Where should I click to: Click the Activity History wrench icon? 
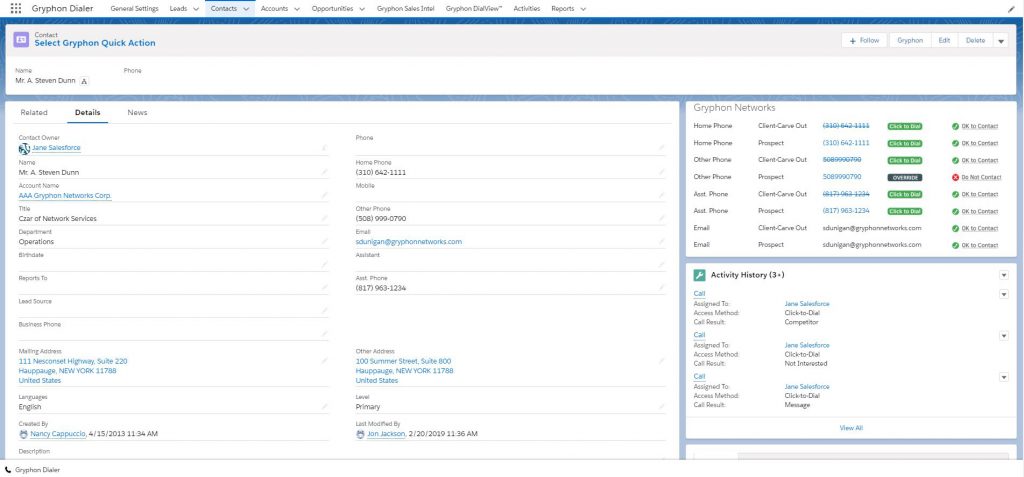click(x=699, y=275)
